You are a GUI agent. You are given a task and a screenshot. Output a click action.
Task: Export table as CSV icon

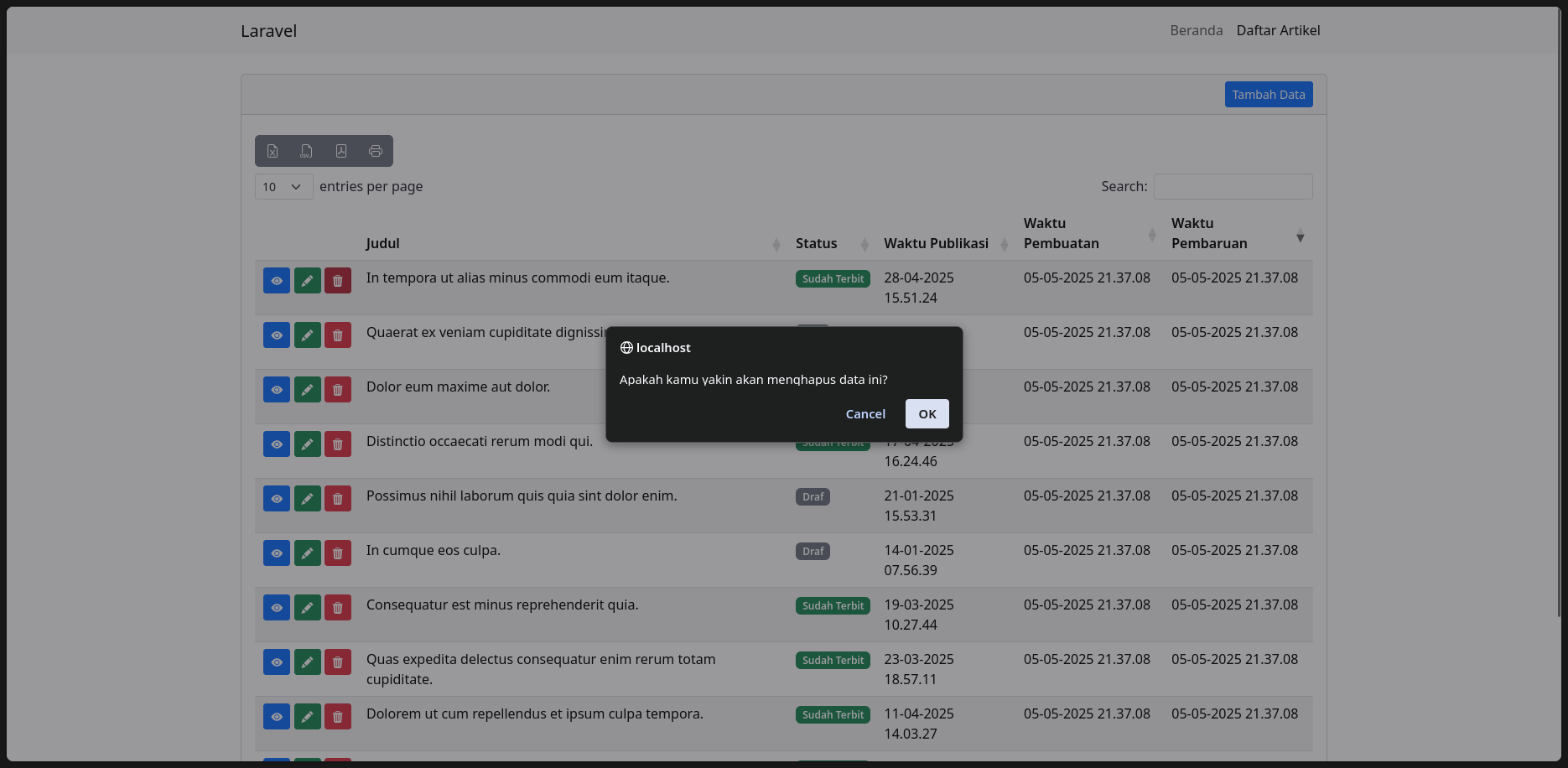pyautogui.click(x=307, y=151)
